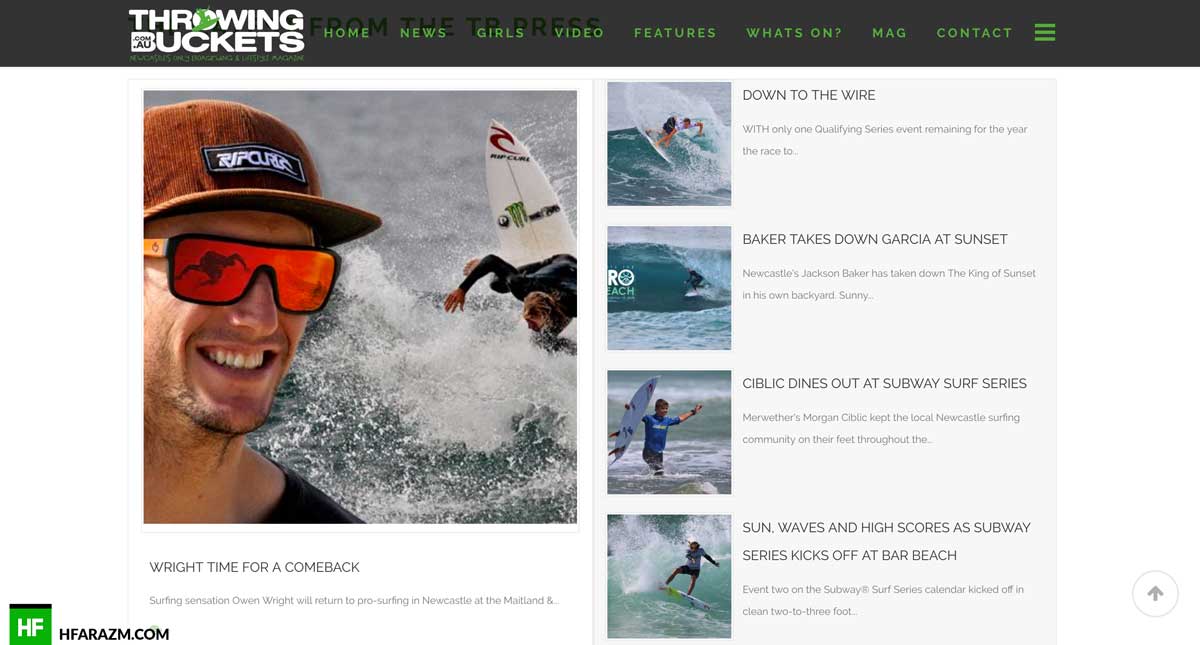Open the Features menu
This screenshot has width=1200, height=645.
click(675, 33)
